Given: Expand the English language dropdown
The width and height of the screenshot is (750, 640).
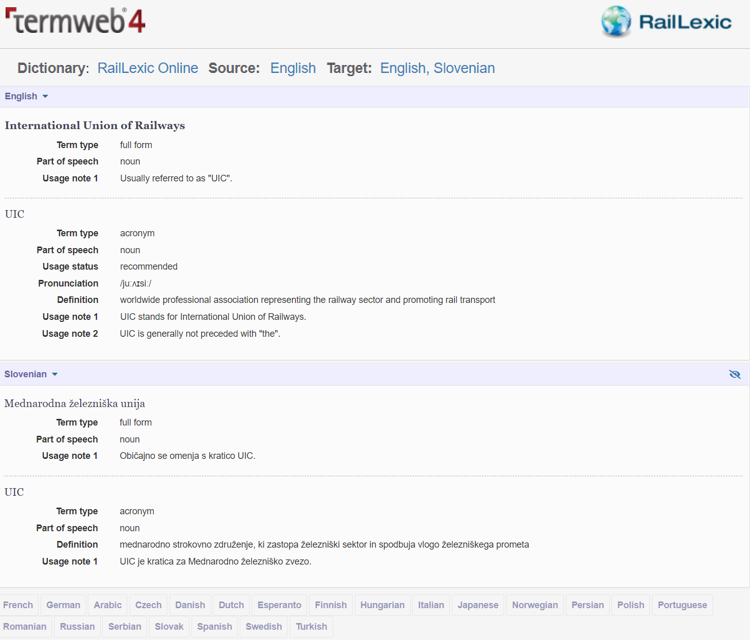Looking at the screenshot, I should point(27,97).
